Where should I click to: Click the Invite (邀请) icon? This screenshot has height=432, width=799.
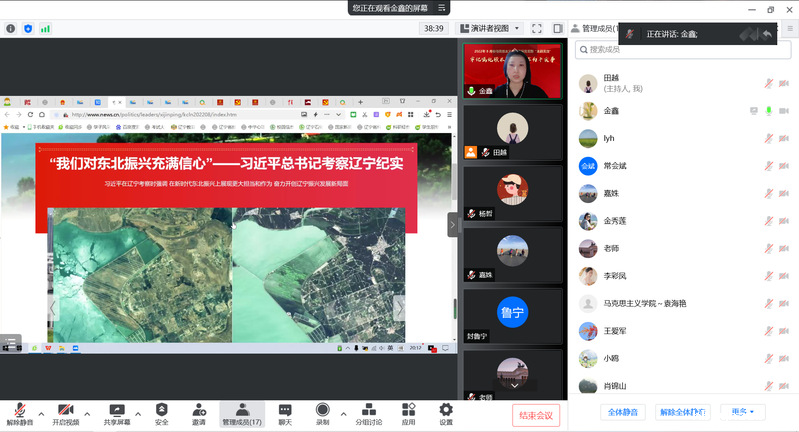coord(198,414)
